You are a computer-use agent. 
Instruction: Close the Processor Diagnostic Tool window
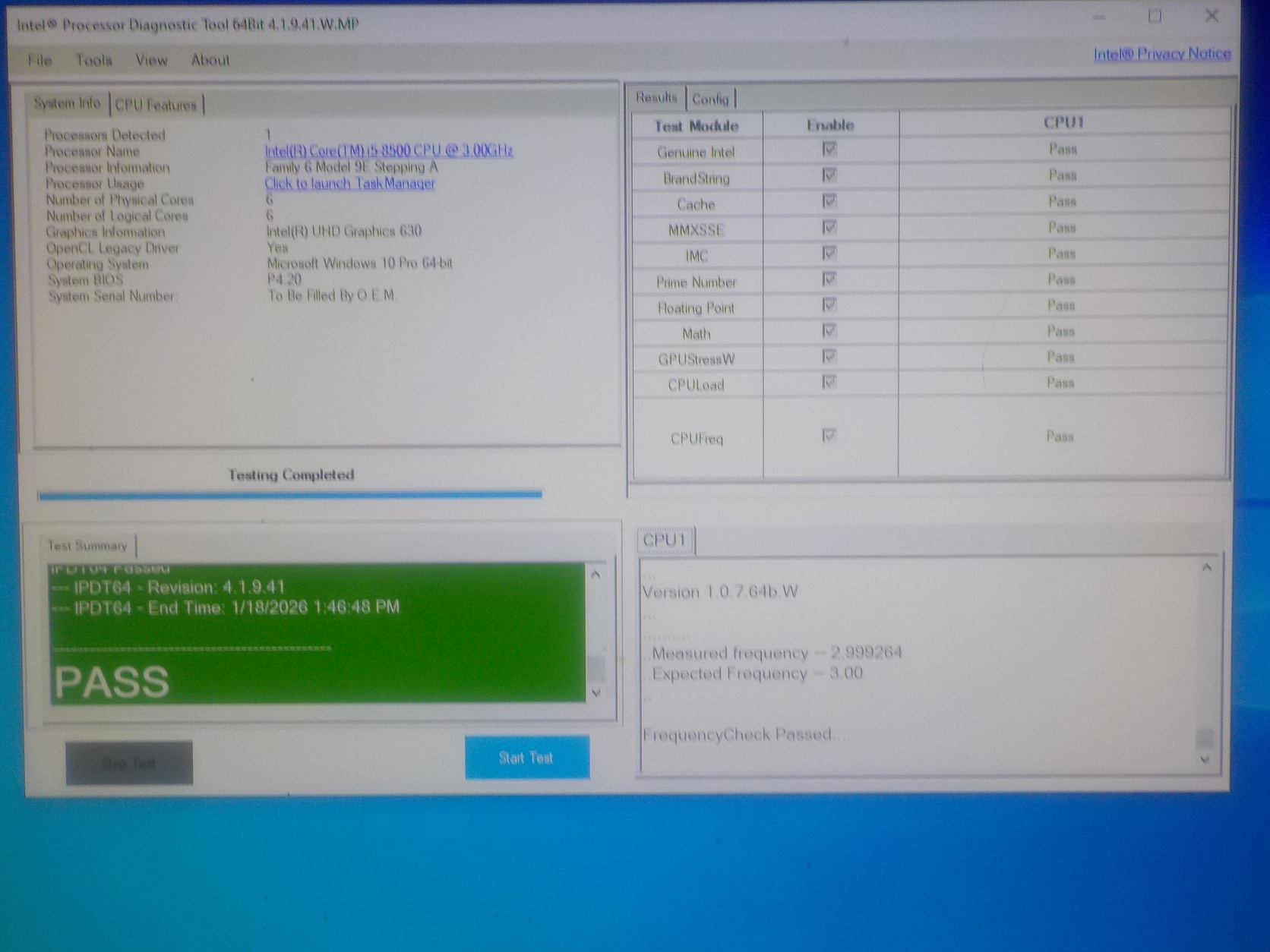[x=1212, y=15]
